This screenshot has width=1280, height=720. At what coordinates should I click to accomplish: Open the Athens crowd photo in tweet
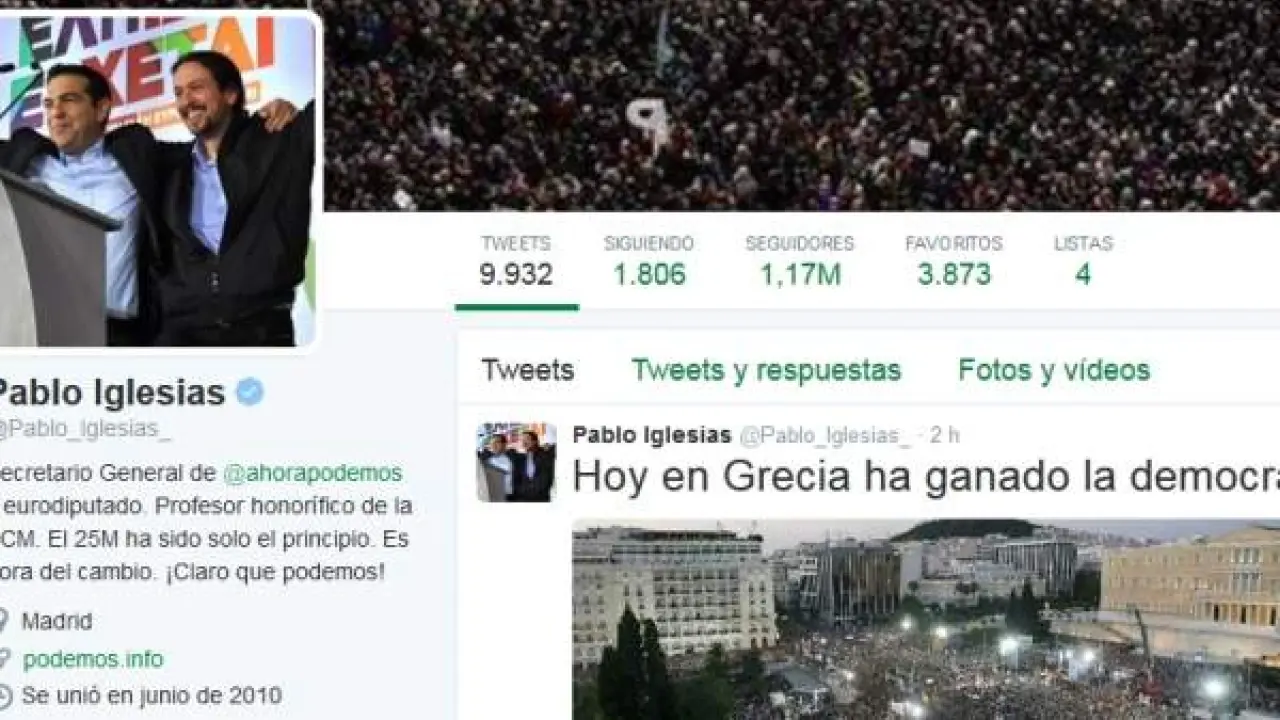(x=926, y=619)
